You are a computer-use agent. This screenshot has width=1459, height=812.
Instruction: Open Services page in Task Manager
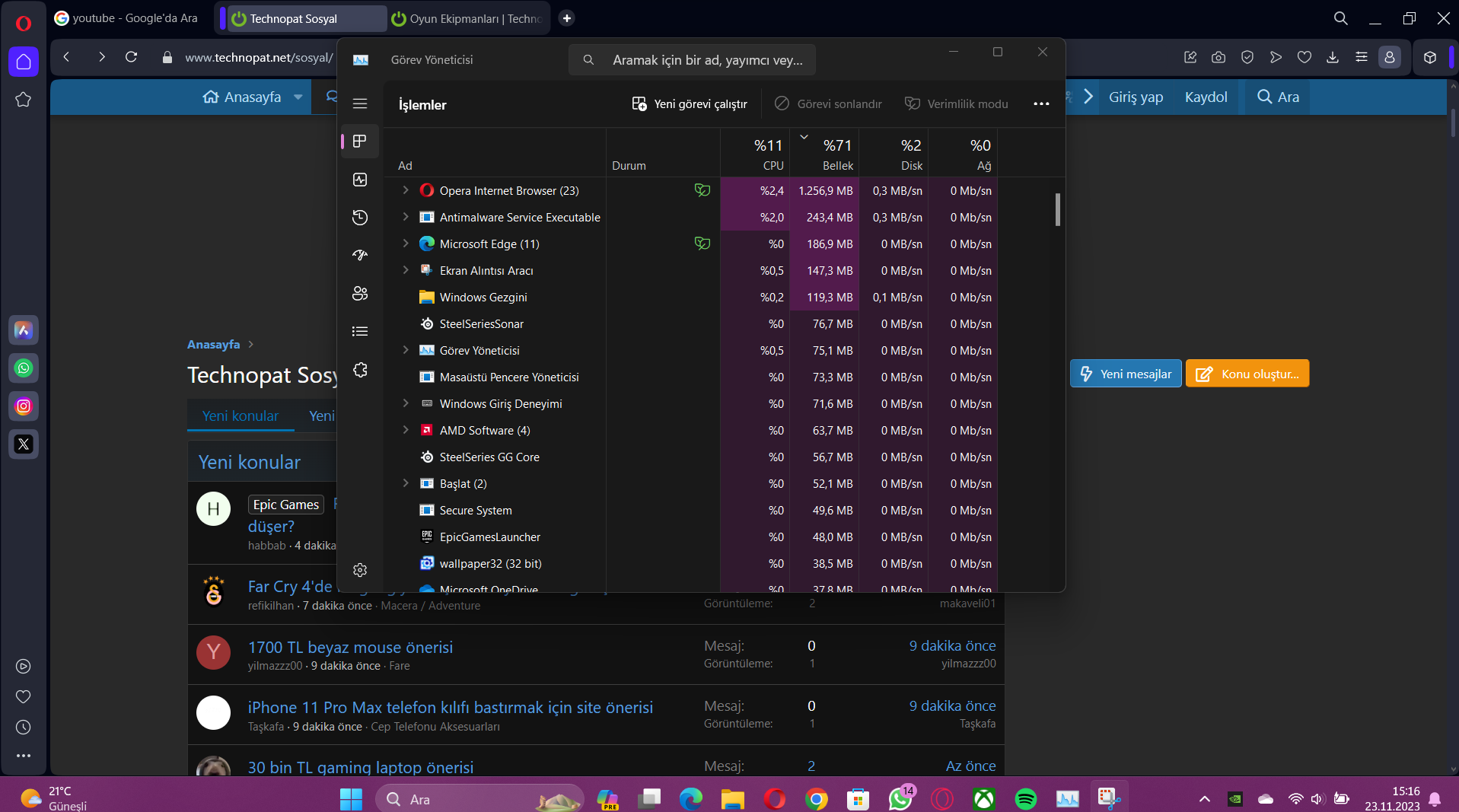(x=360, y=370)
